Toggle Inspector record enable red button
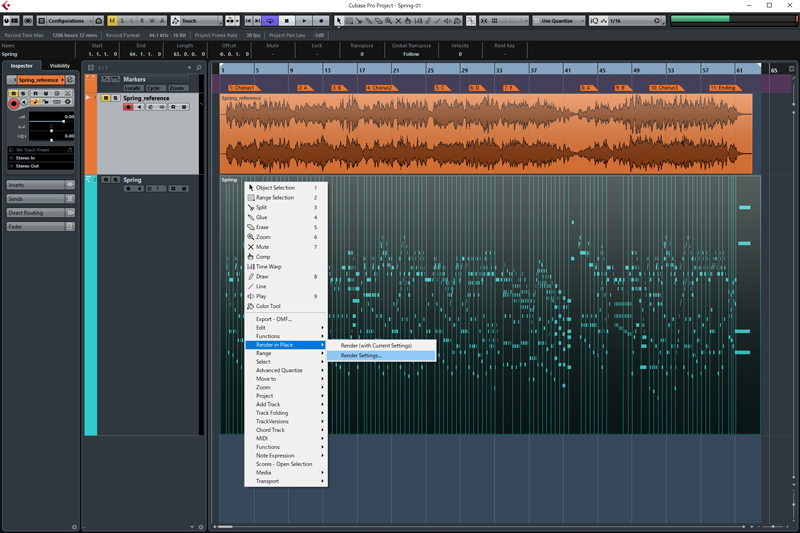Viewport: 800px width, 533px height. (14, 104)
